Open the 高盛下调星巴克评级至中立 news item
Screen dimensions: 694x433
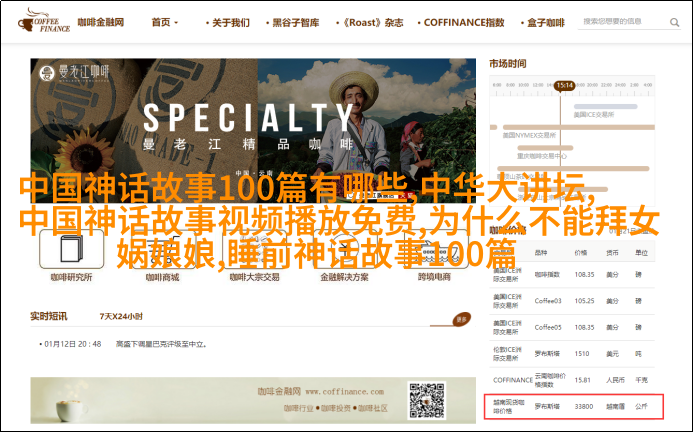[x=162, y=344]
